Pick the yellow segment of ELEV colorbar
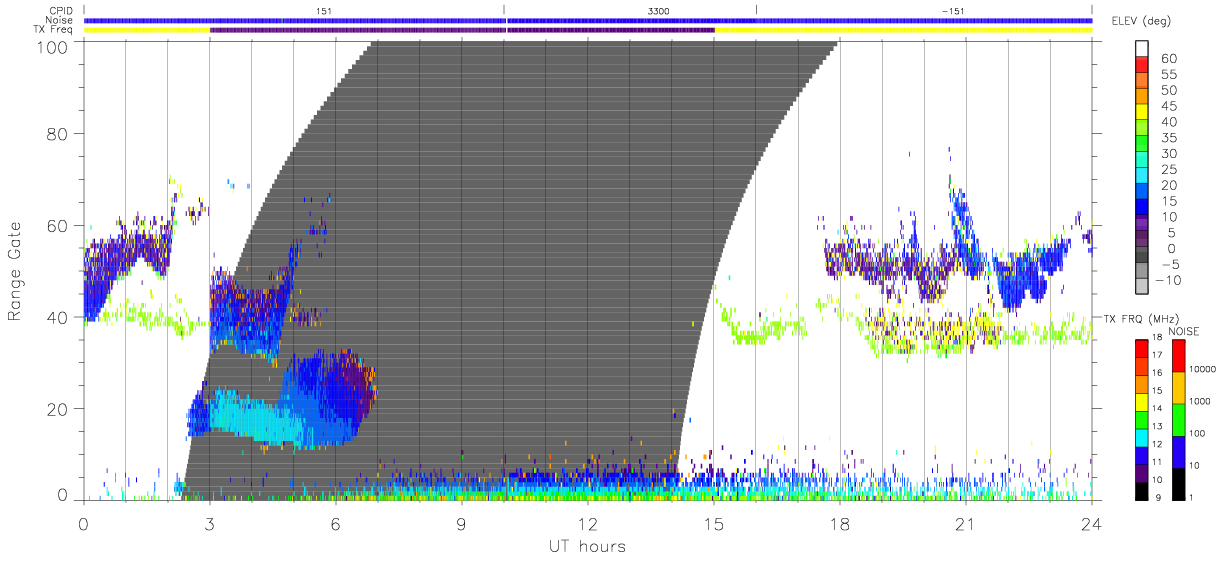Screen dimensions: 1228x567 [1143, 114]
